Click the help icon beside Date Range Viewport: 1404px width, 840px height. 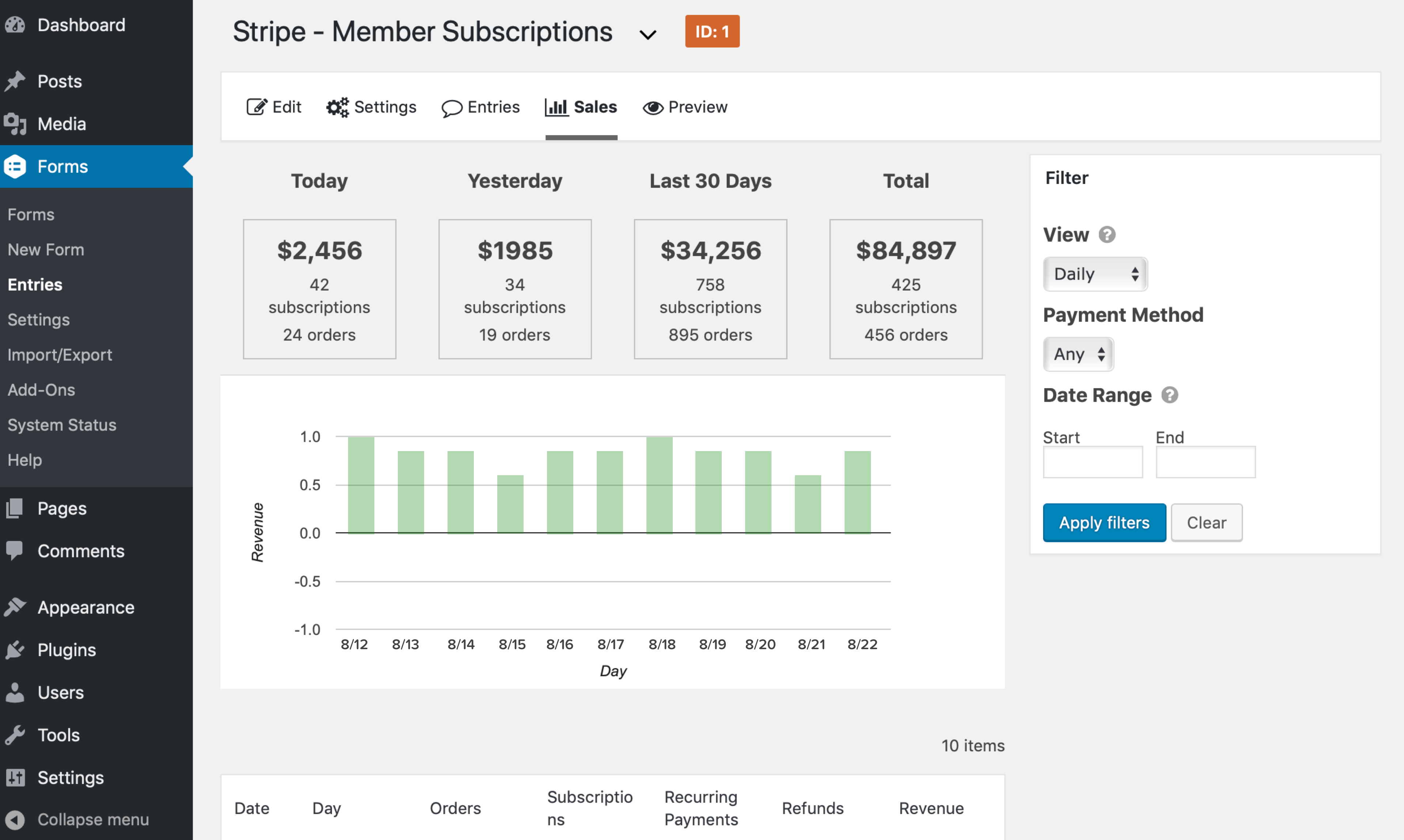[1170, 395]
